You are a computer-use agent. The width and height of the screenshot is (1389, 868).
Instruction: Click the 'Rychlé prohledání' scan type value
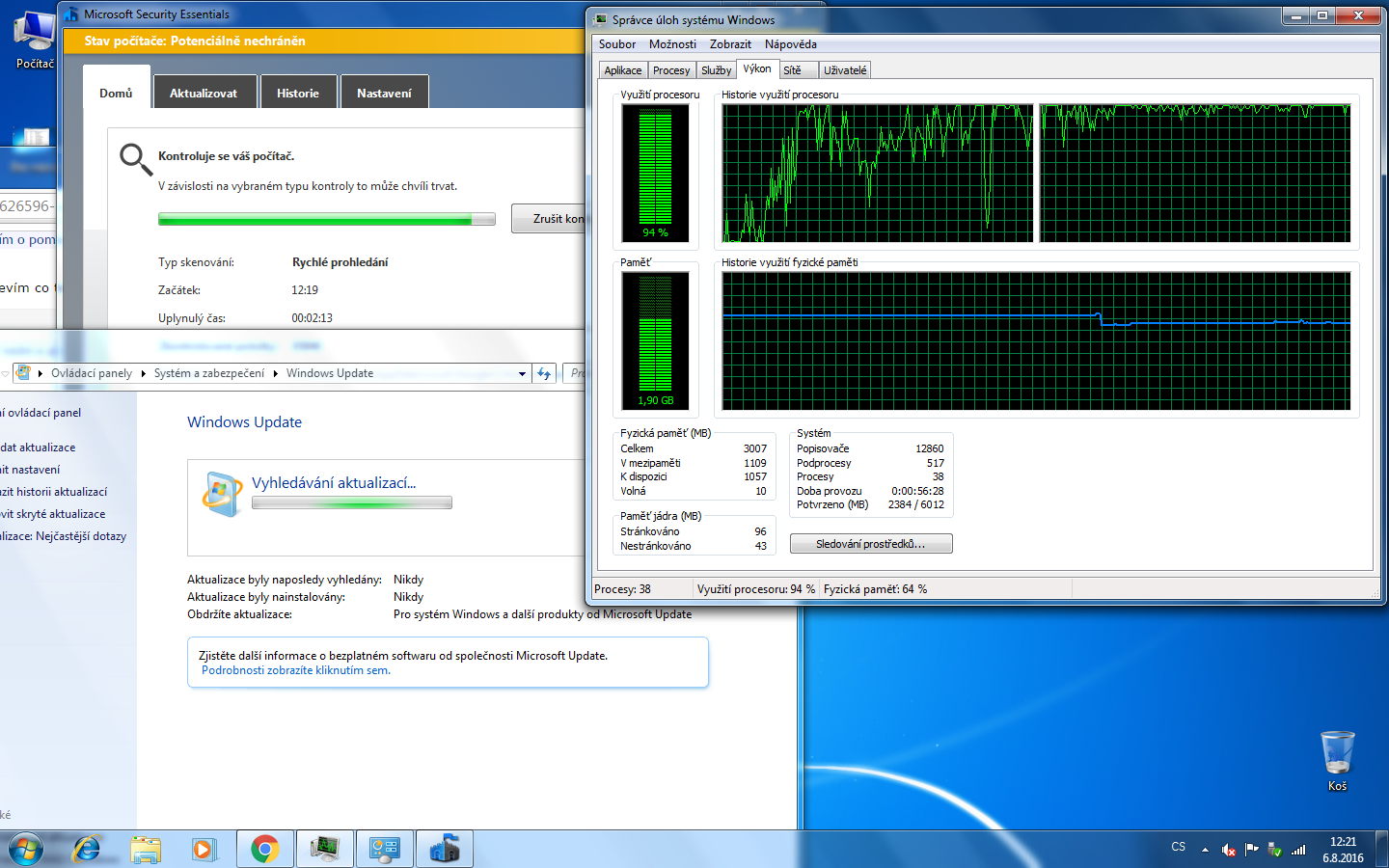pos(340,262)
